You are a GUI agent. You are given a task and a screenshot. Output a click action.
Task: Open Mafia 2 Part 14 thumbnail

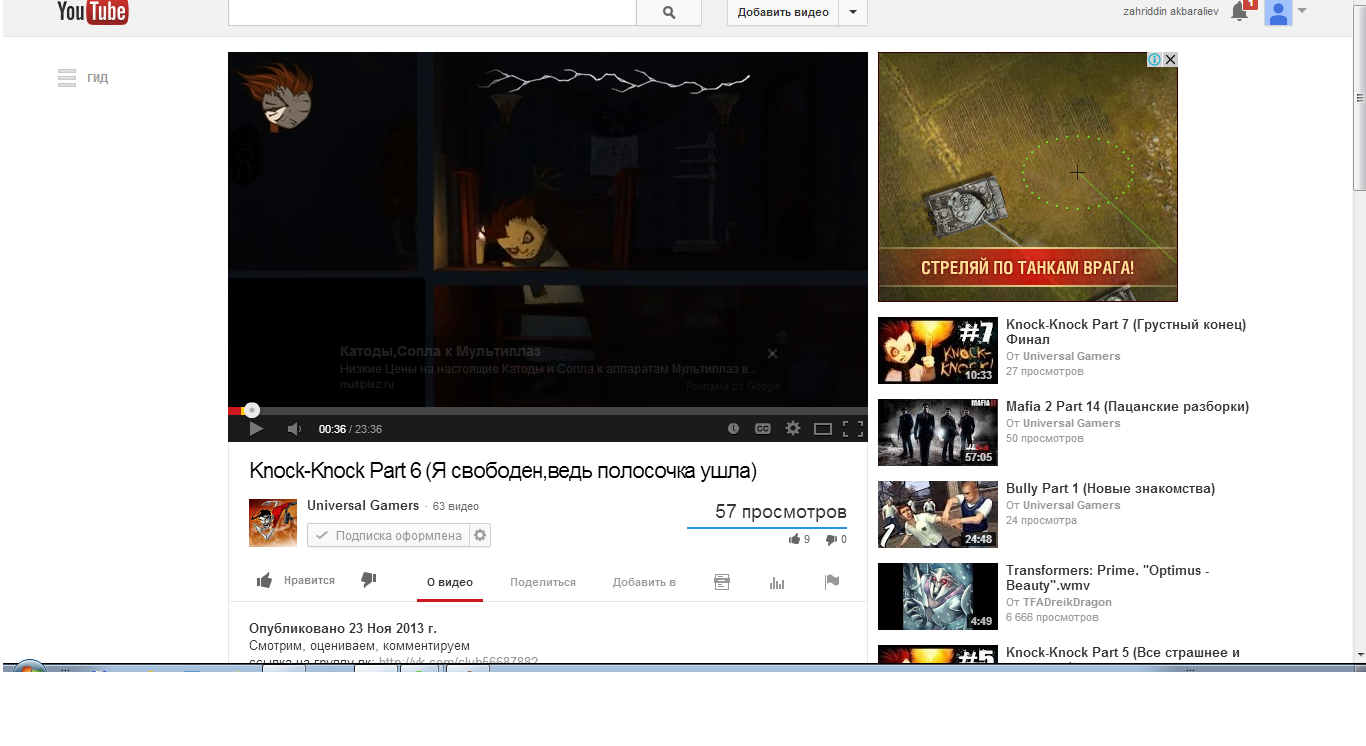click(938, 433)
